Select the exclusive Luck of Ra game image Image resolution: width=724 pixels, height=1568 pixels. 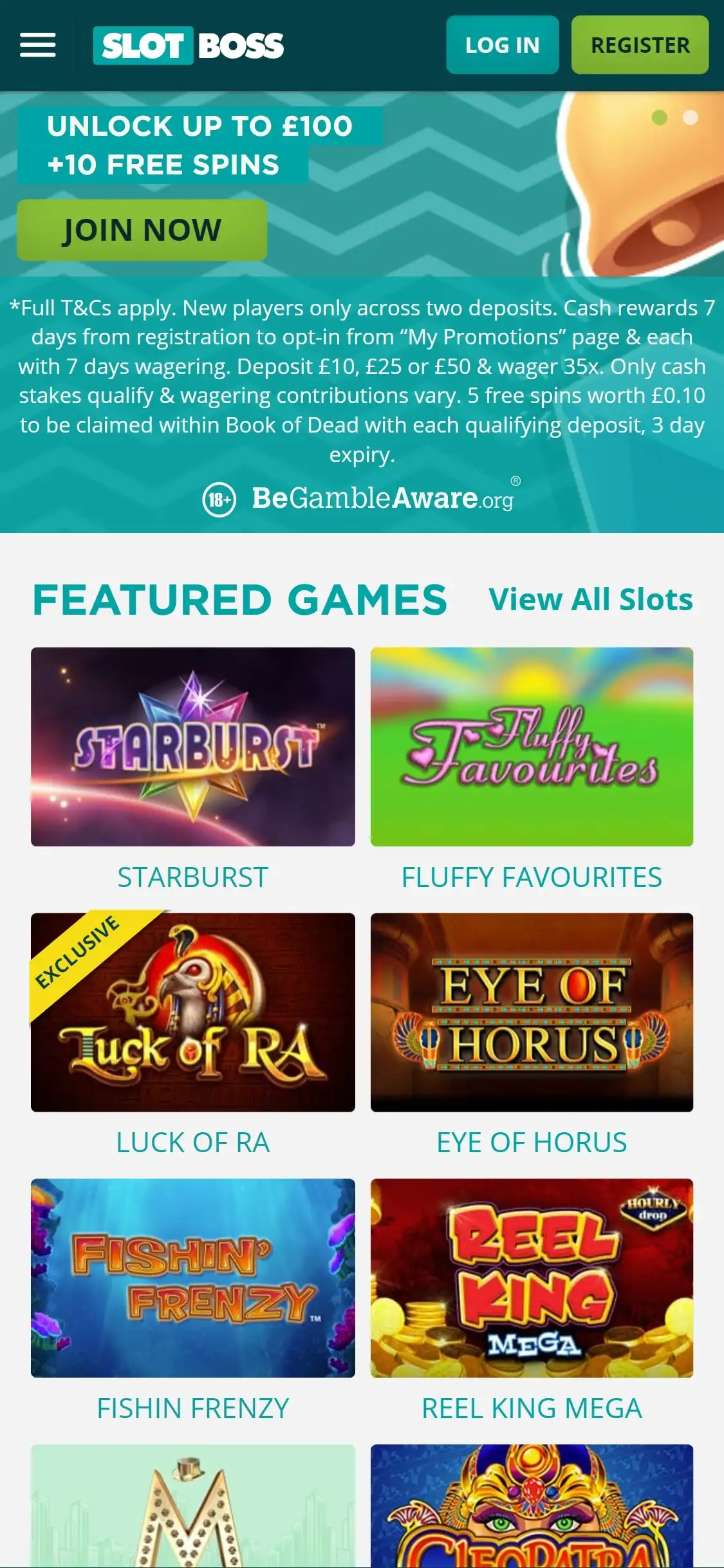(x=193, y=1012)
